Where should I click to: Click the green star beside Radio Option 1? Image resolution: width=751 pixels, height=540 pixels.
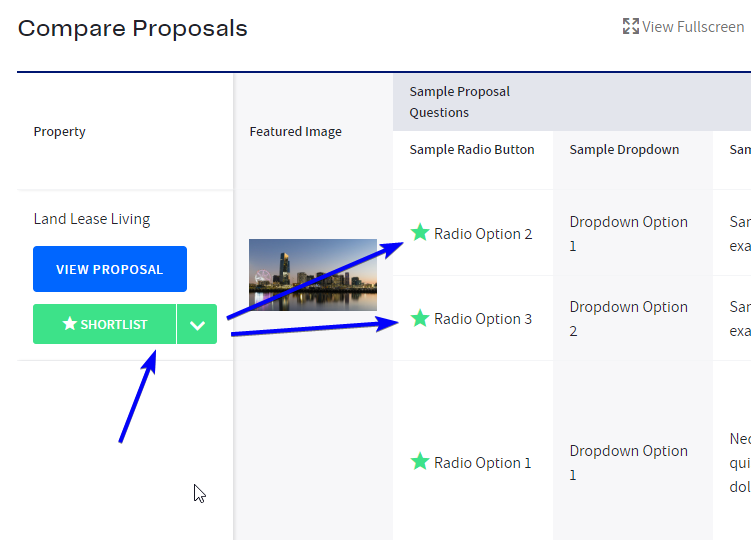pyautogui.click(x=420, y=462)
